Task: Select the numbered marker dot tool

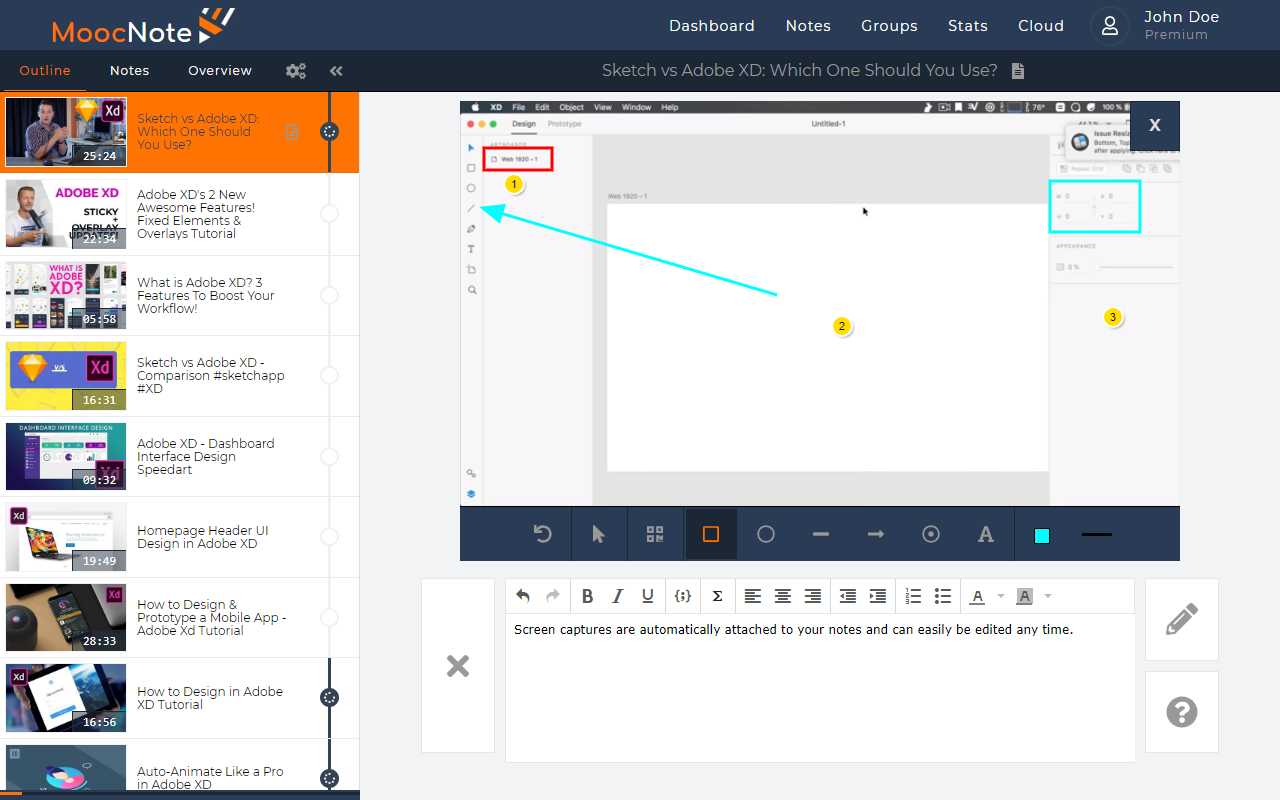Action: click(931, 535)
